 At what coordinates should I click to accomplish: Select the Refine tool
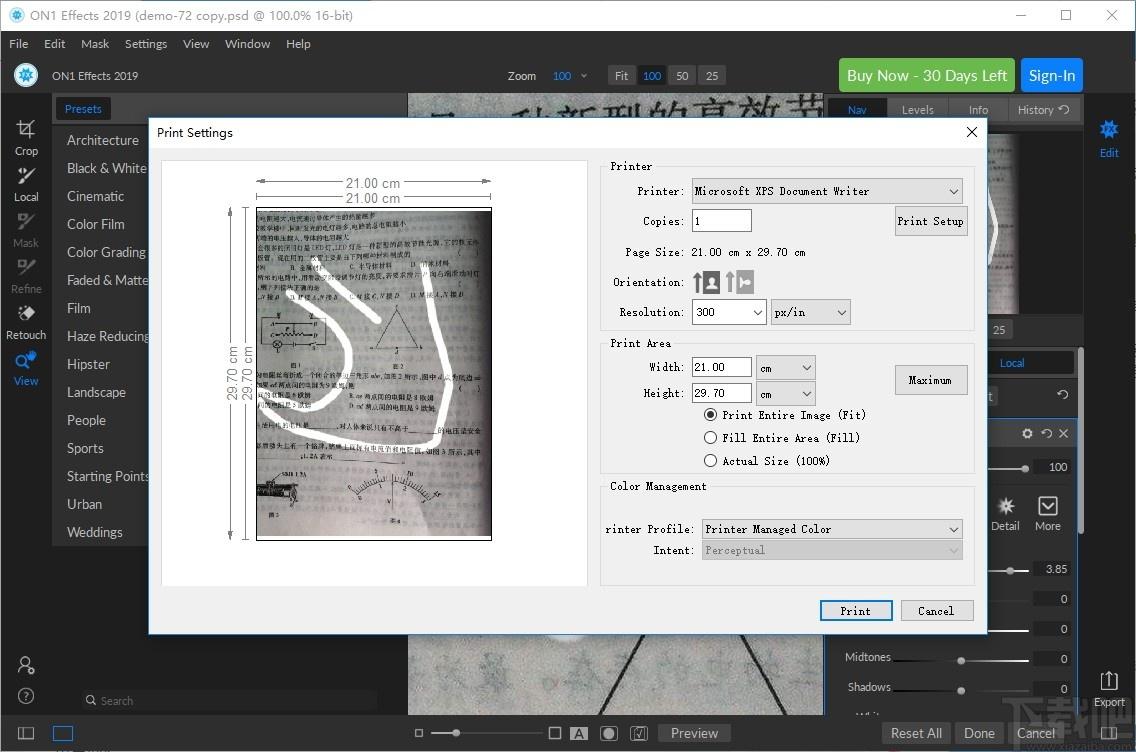pos(26,276)
